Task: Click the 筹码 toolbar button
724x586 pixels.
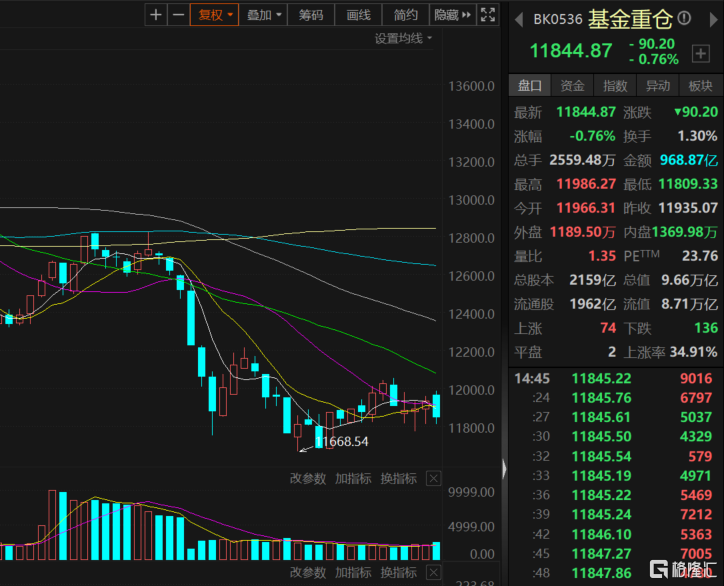Action: coord(311,15)
